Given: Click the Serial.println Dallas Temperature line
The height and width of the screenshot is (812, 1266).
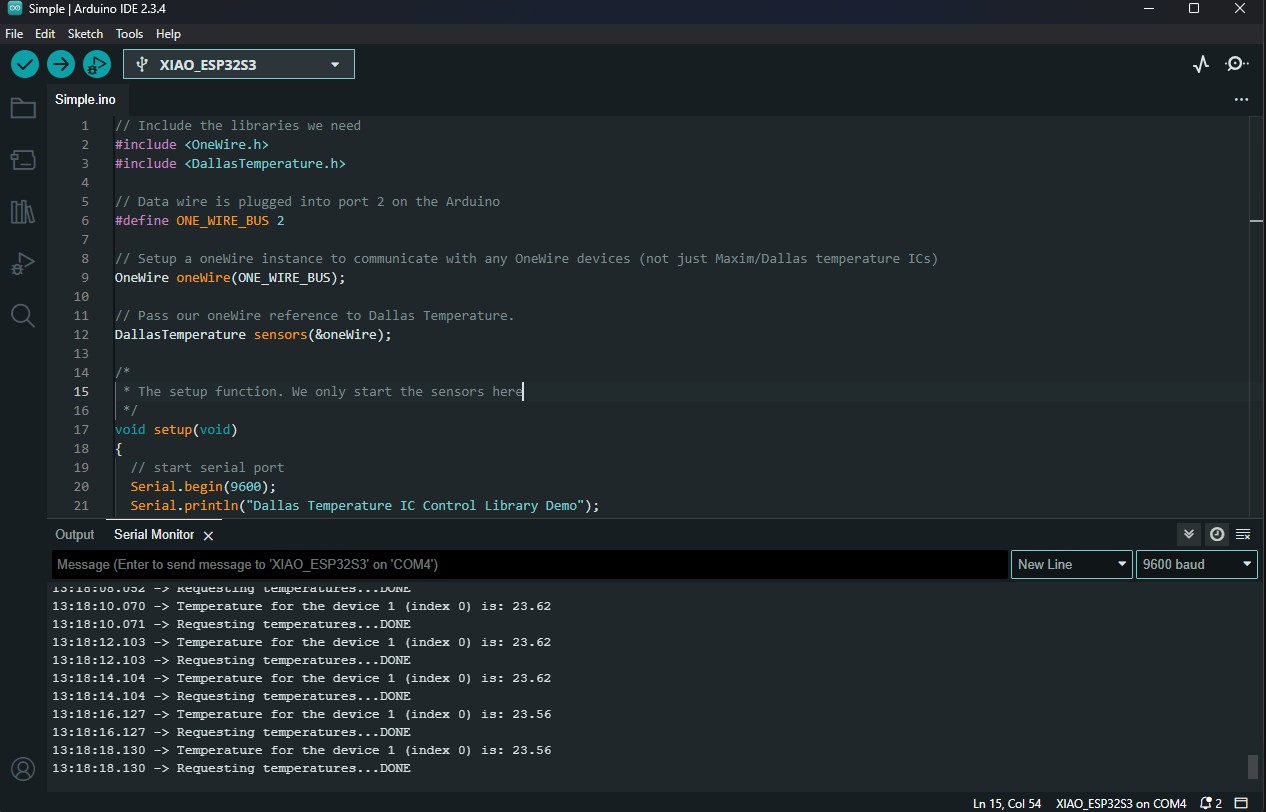Looking at the screenshot, I should tap(365, 505).
